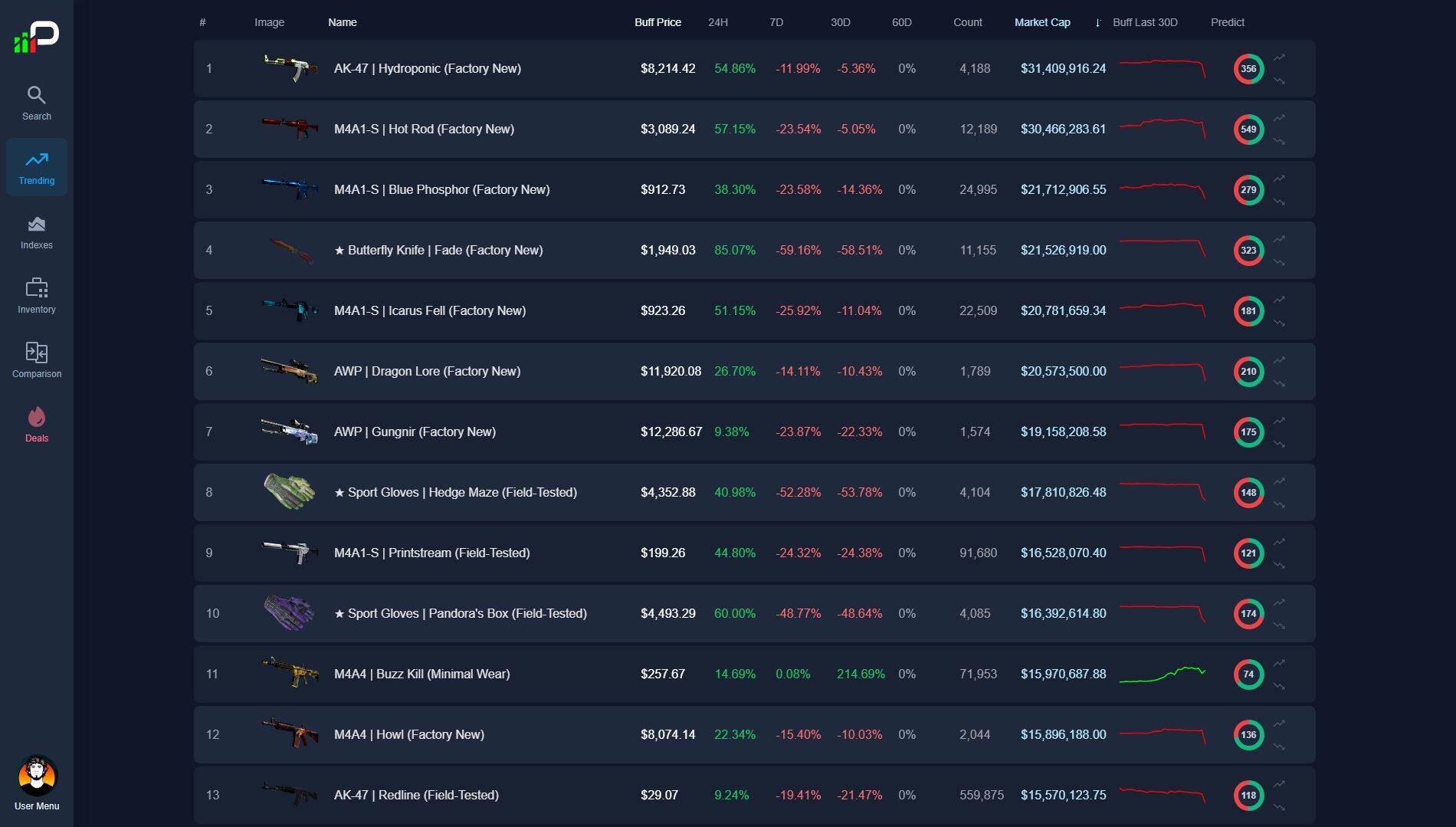1456x827 pixels.
Task: Select the Trending menu item
Action: tap(36, 167)
